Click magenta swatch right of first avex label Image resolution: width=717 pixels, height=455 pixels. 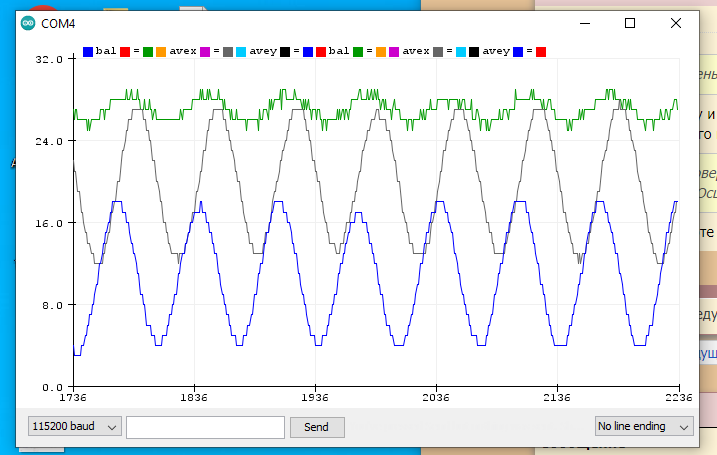click(x=205, y=52)
